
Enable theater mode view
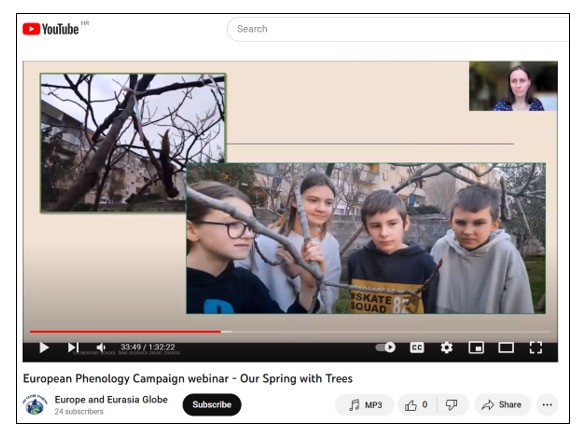pyautogui.click(x=506, y=348)
